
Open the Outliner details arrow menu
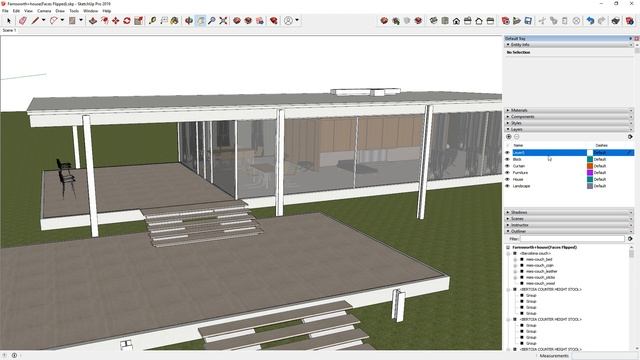630,239
